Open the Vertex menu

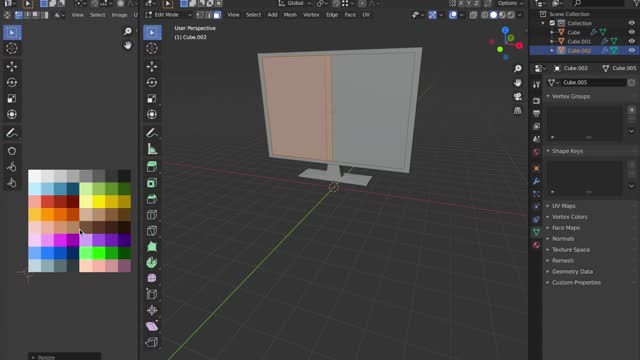[311, 15]
